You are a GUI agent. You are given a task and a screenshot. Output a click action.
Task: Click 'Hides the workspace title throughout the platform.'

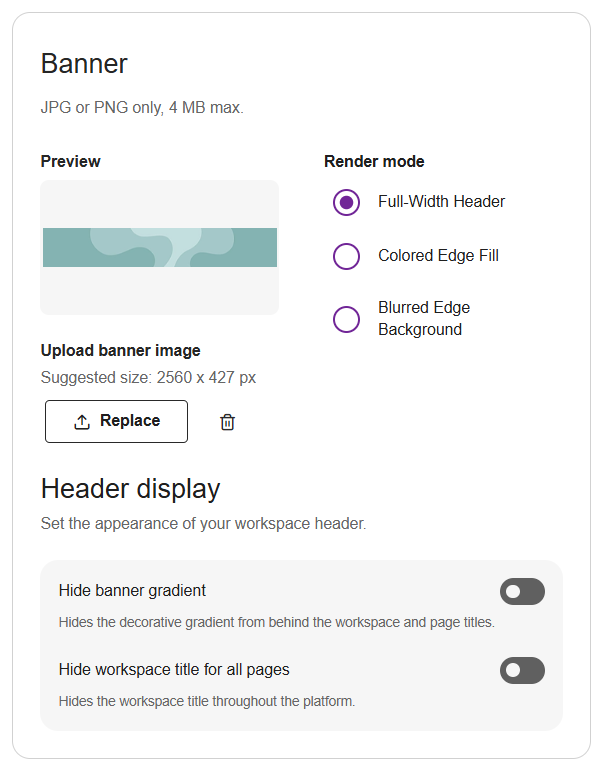tap(207, 701)
